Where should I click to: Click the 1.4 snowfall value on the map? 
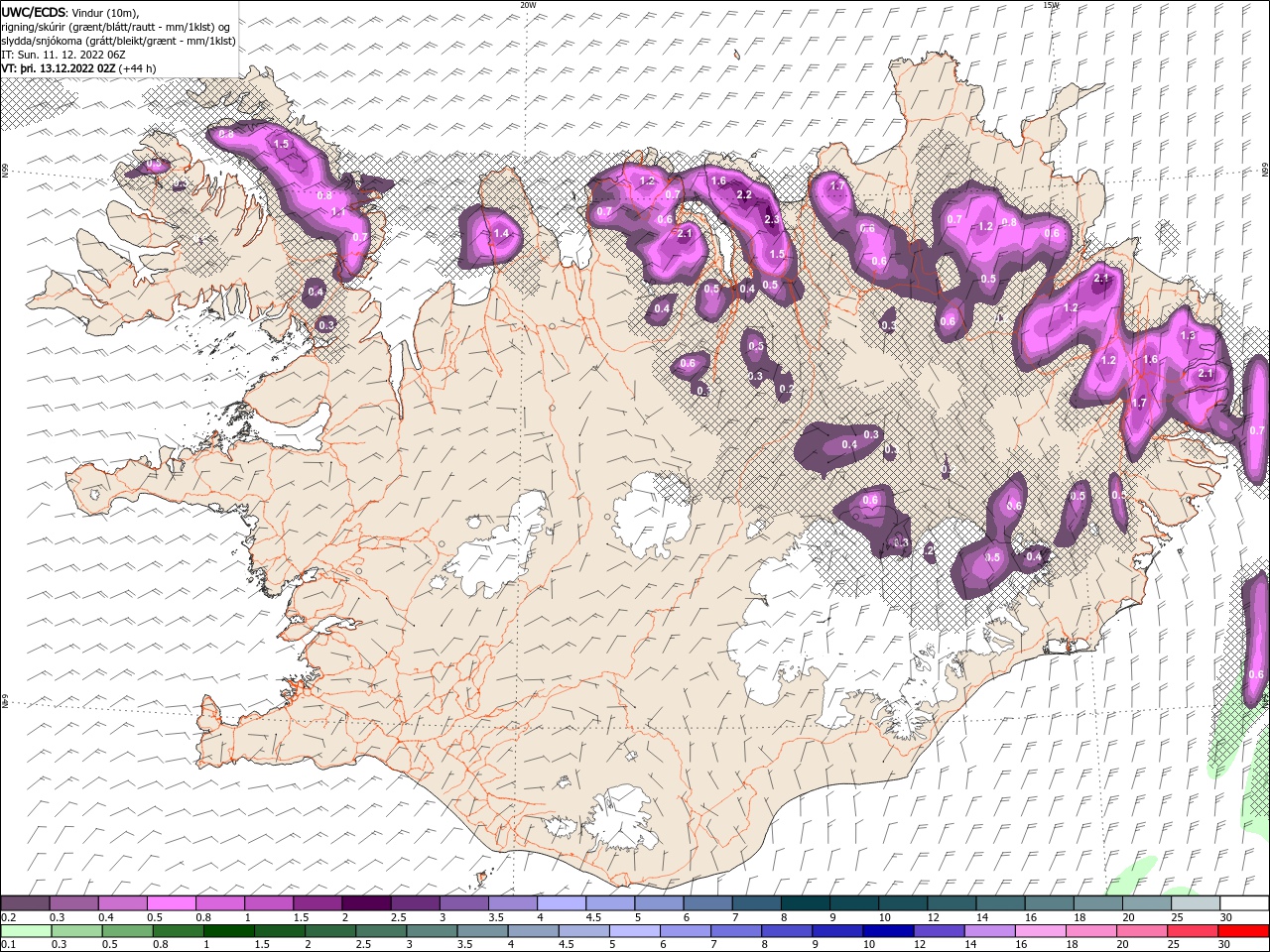point(501,234)
